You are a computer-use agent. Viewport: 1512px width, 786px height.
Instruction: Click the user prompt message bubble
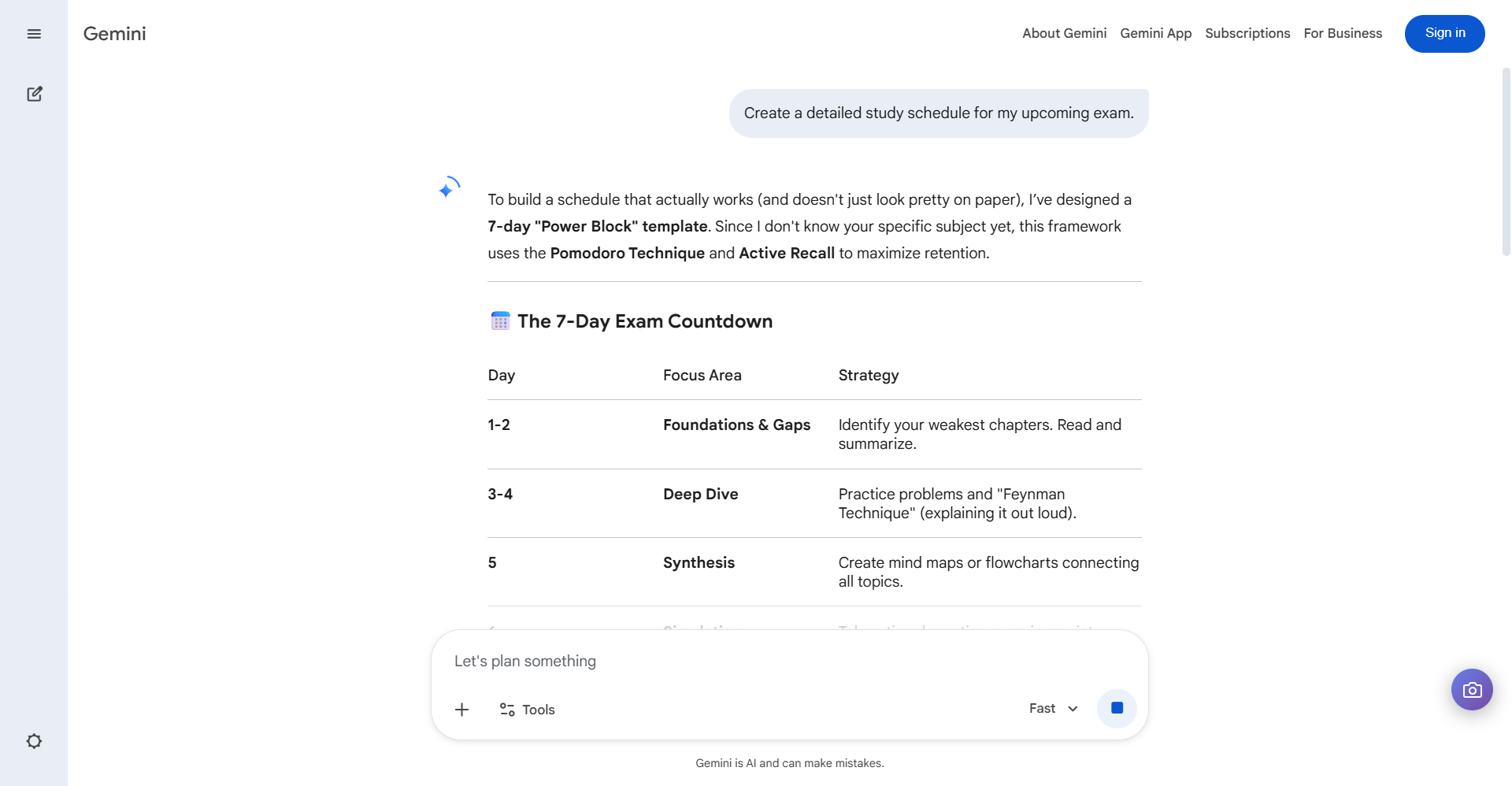[938, 113]
